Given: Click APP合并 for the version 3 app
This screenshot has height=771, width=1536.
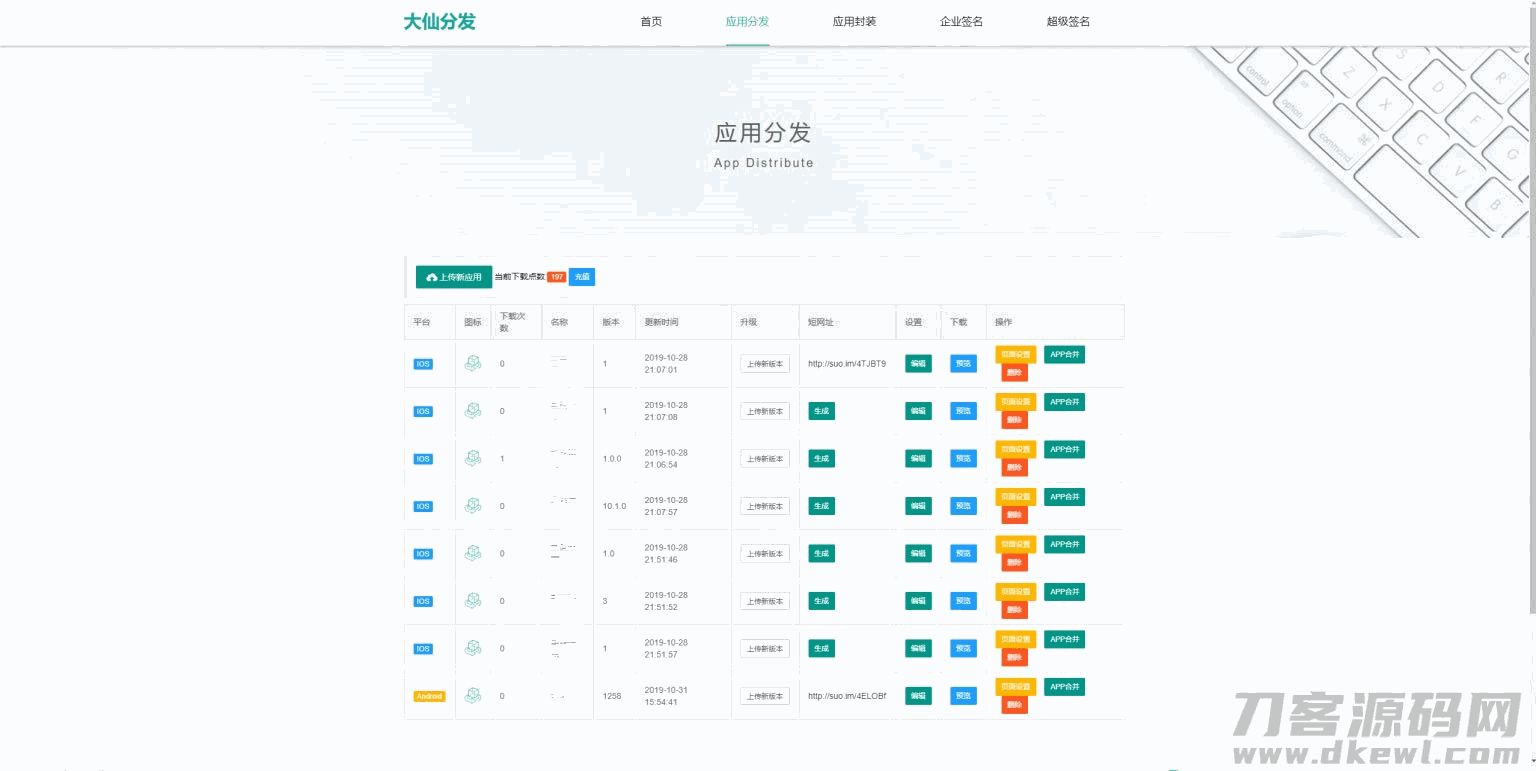Looking at the screenshot, I should (1064, 592).
